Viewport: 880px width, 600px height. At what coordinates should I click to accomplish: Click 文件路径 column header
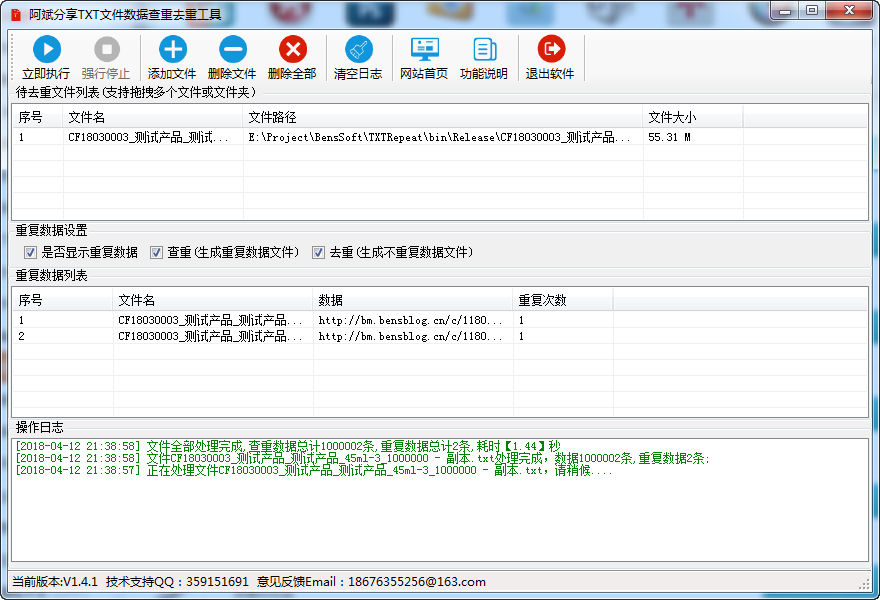point(443,117)
